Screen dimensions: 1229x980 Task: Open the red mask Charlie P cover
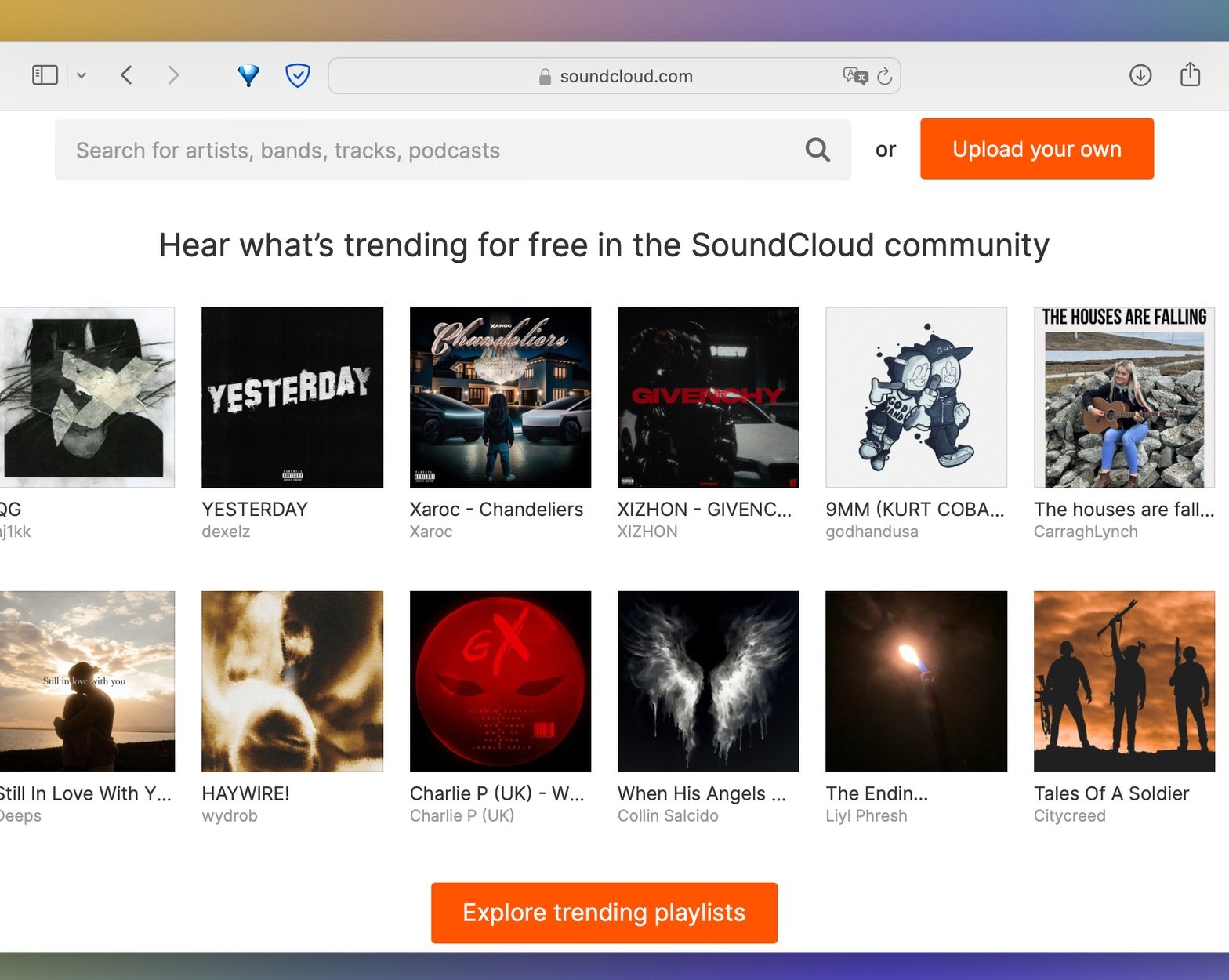[500, 681]
